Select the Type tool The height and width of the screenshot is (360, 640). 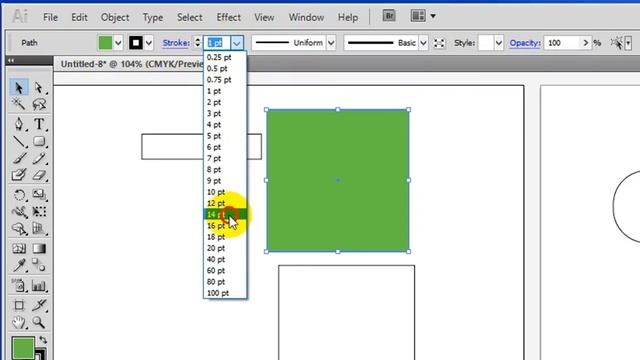(x=39, y=124)
